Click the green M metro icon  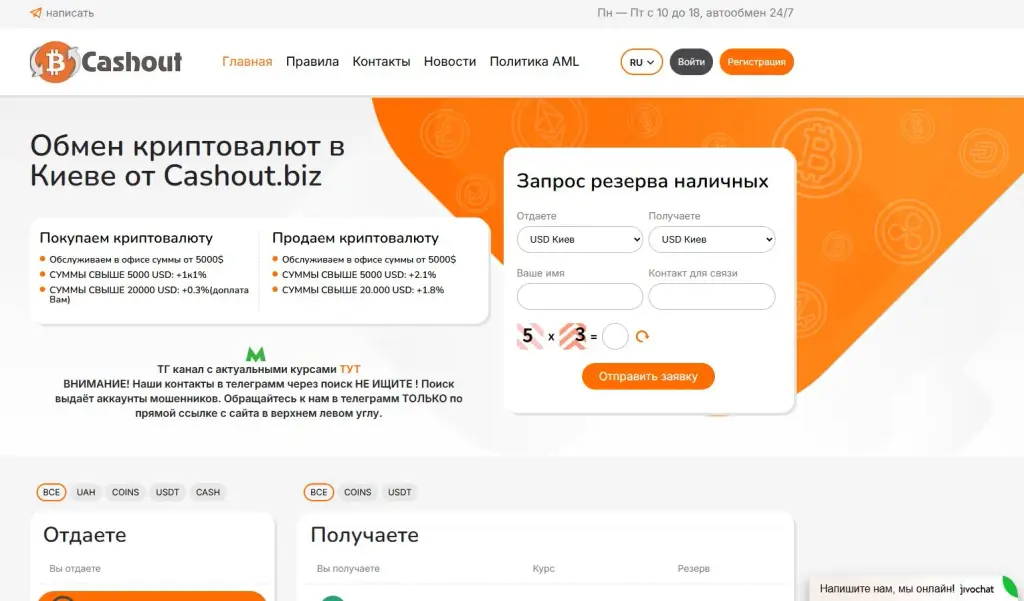pos(255,354)
